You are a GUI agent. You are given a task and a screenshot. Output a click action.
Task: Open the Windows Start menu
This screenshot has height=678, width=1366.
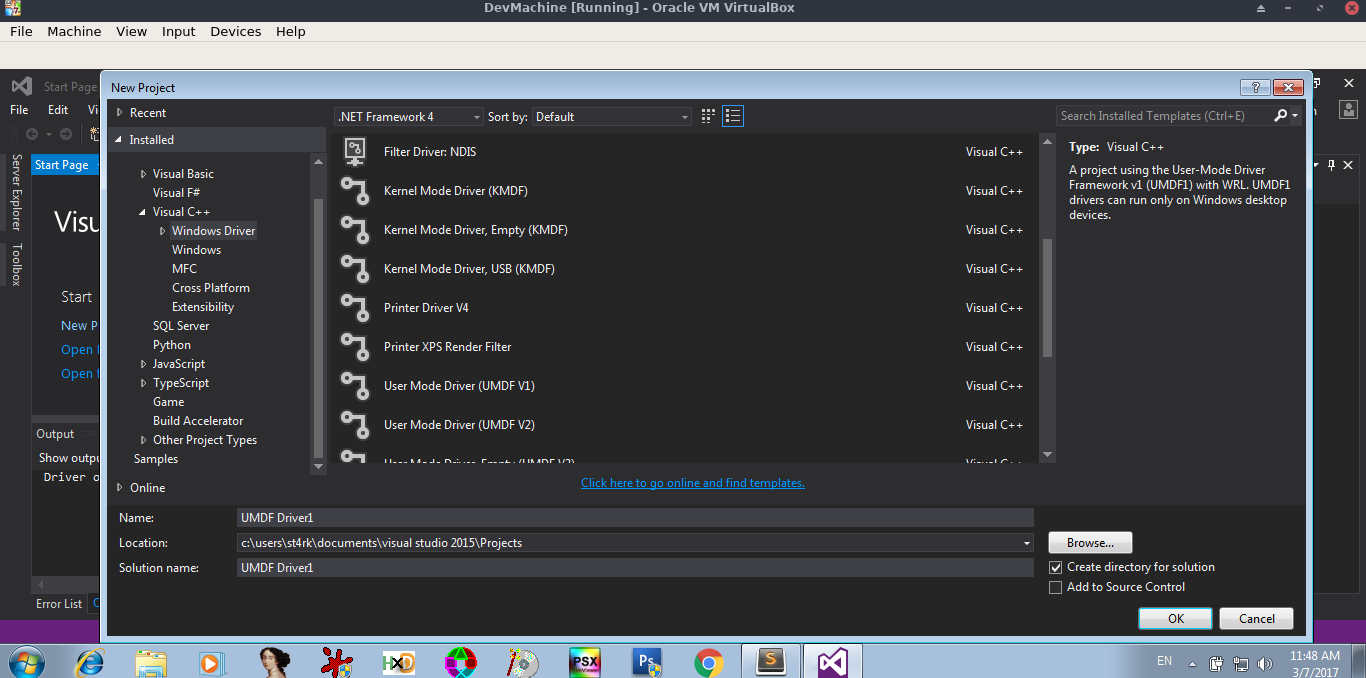point(27,661)
